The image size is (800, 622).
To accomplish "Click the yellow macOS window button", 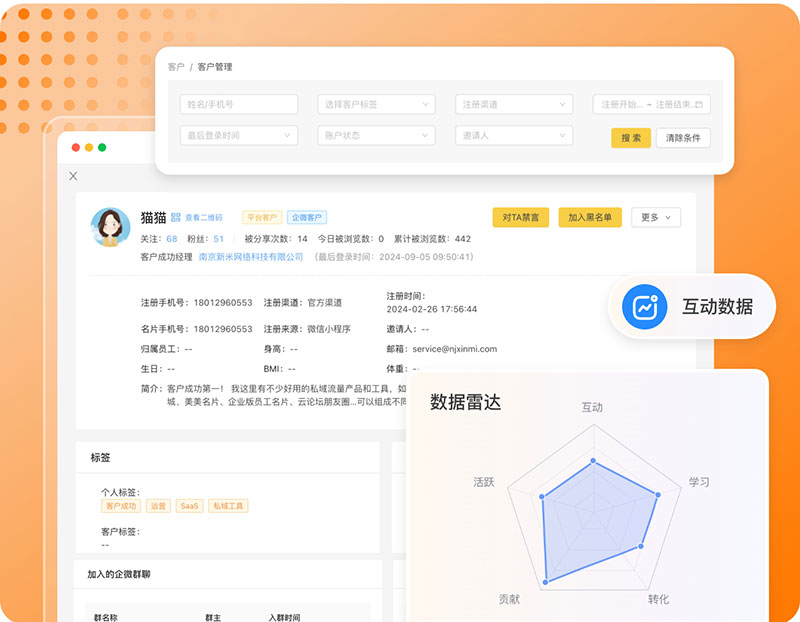I will click(88, 148).
